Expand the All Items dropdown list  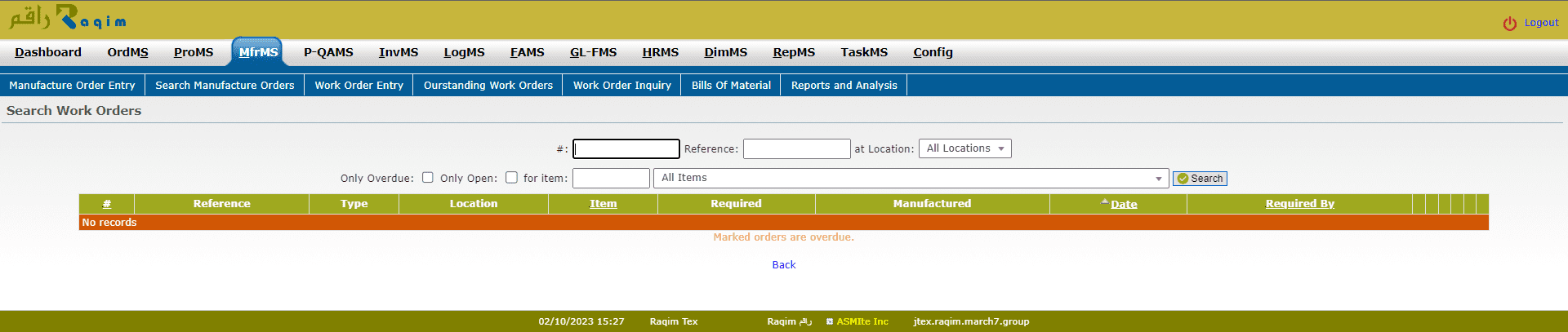911,178
